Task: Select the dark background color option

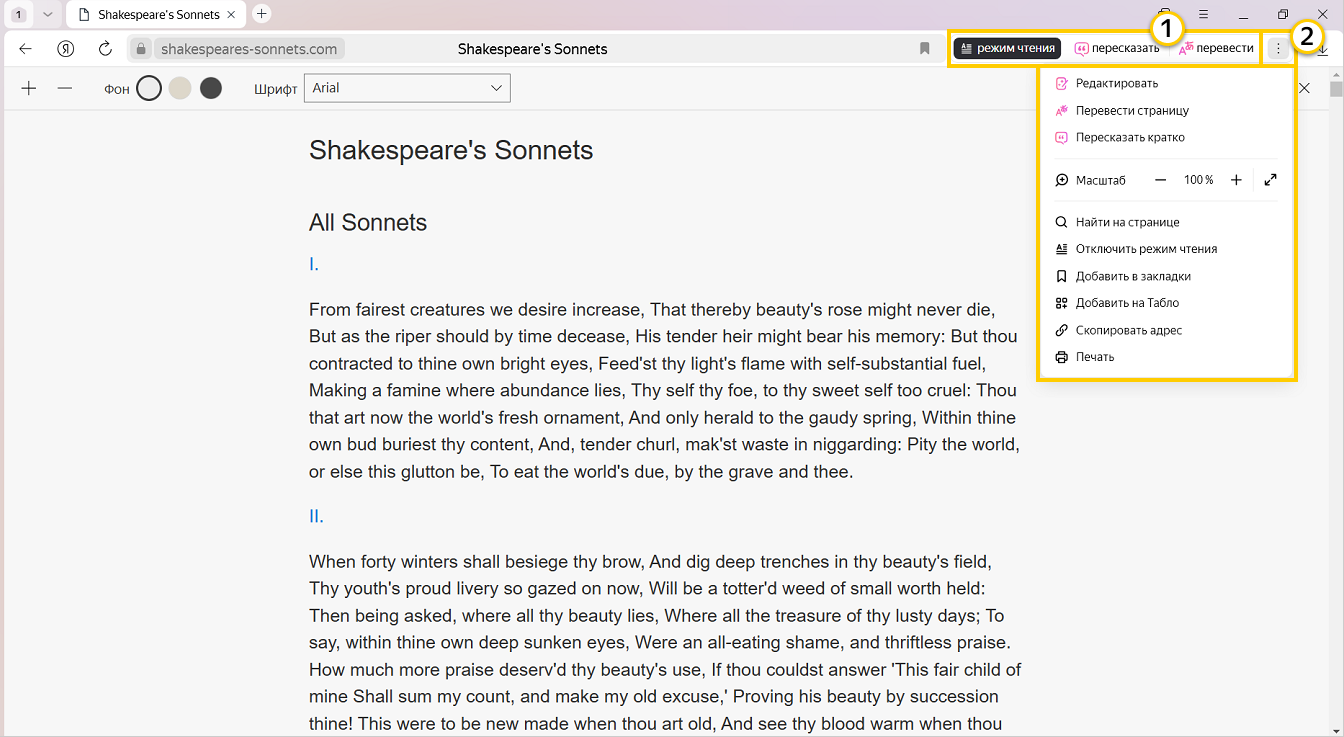Action: [x=211, y=88]
